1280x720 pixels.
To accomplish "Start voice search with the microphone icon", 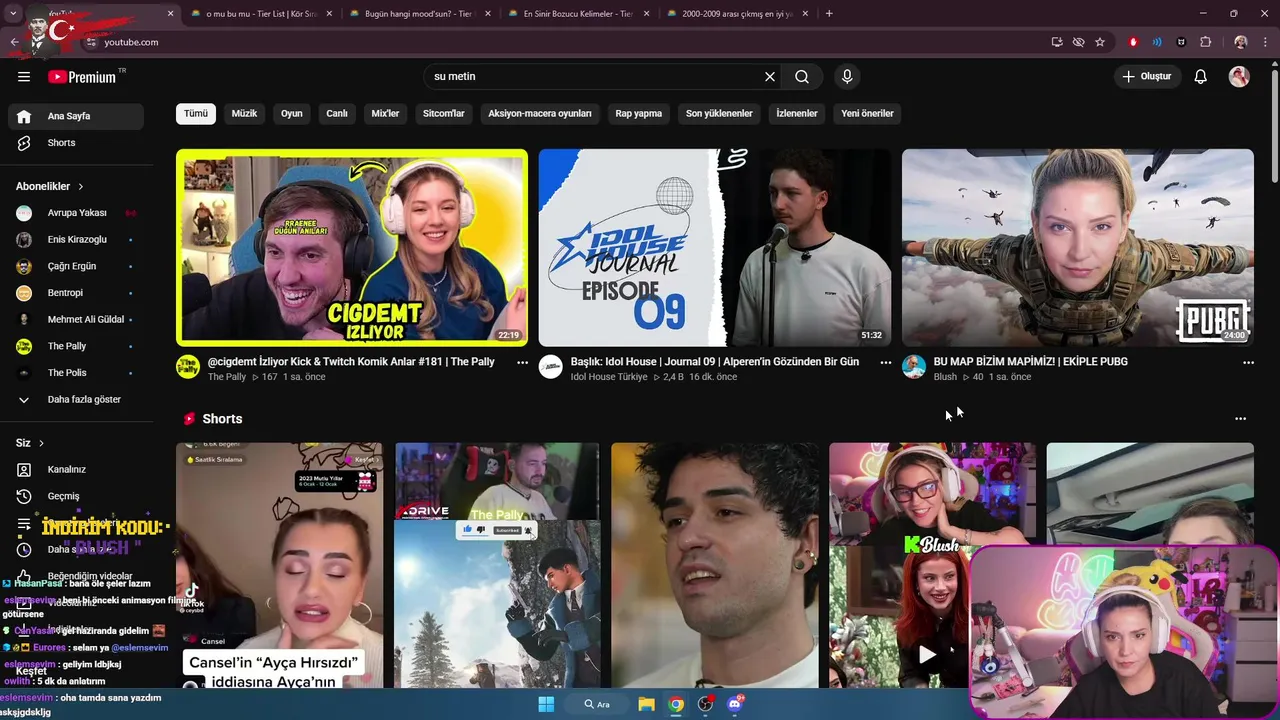I will (x=847, y=77).
